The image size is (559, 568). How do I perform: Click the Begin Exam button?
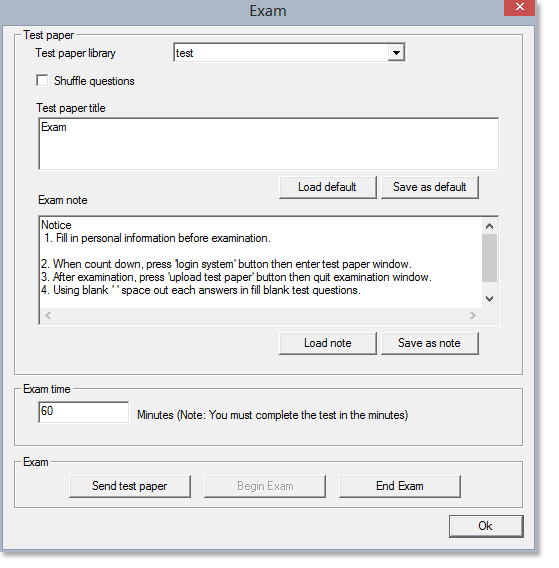click(265, 486)
